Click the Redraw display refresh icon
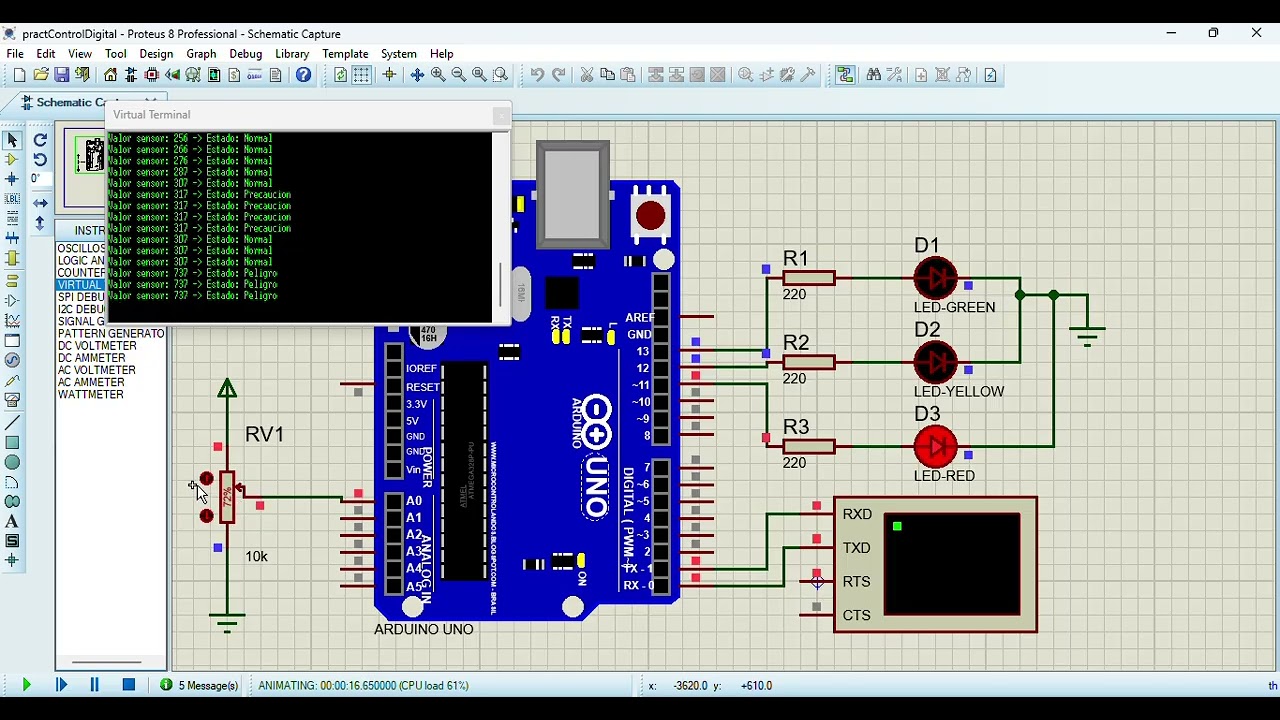 [341, 75]
